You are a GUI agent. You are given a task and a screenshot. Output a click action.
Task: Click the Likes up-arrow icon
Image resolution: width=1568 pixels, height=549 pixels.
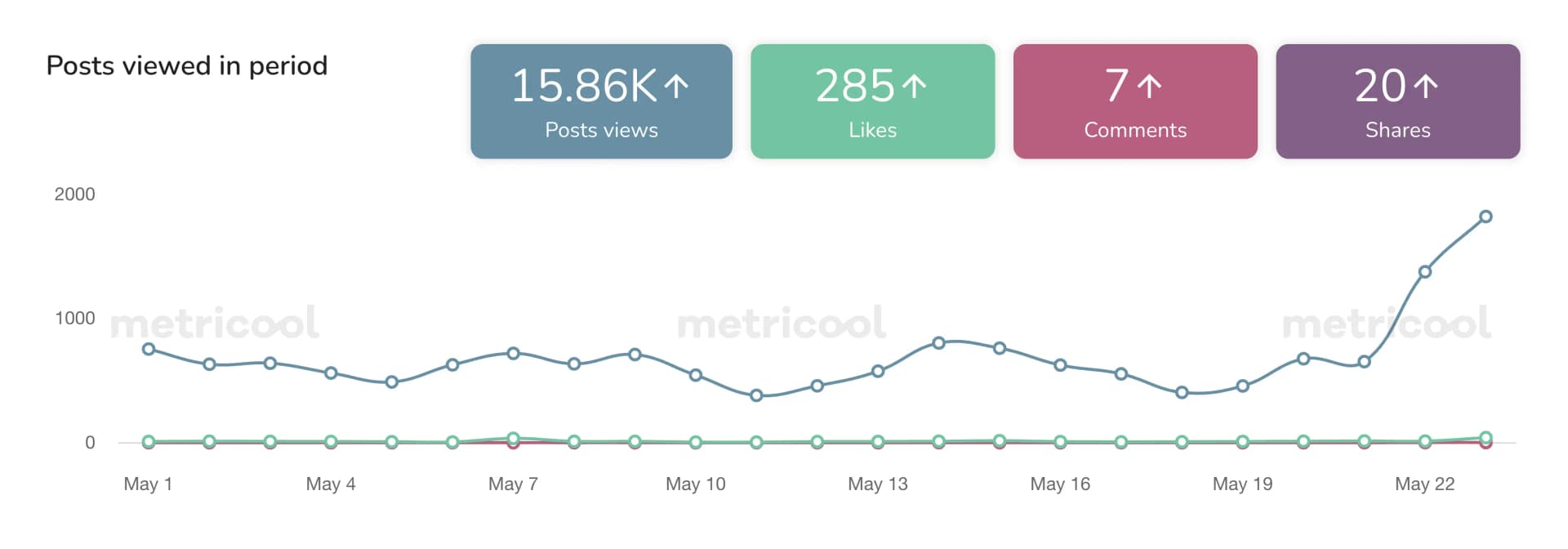point(914,86)
